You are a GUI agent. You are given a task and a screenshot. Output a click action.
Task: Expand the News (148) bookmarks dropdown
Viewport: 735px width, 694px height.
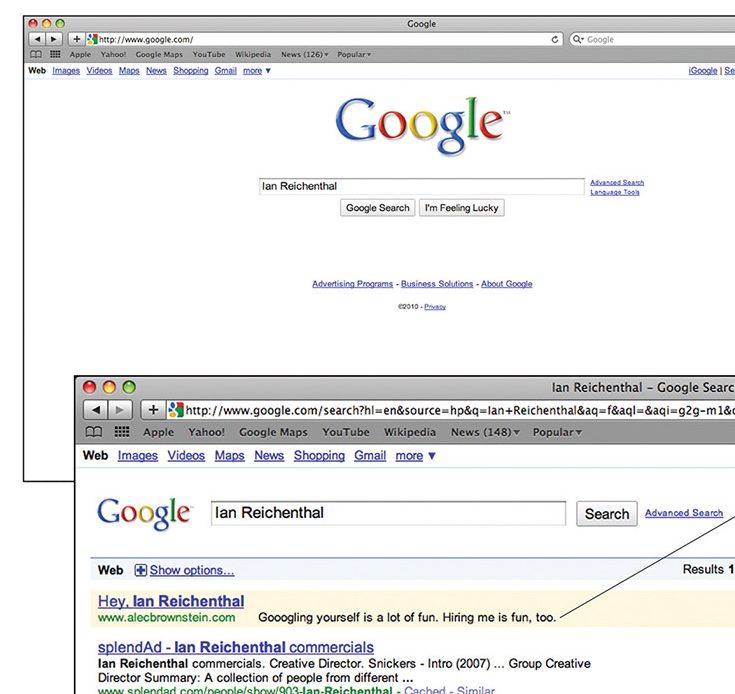coord(485,432)
